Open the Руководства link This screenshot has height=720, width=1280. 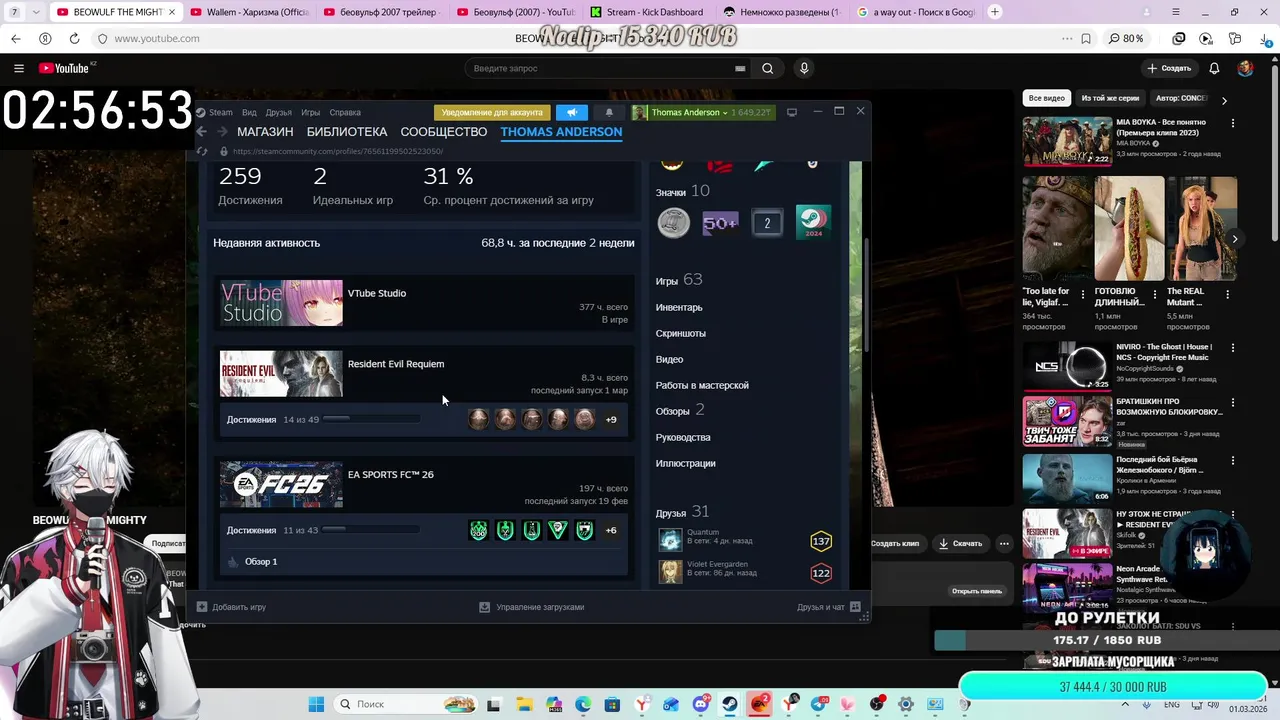click(683, 438)
